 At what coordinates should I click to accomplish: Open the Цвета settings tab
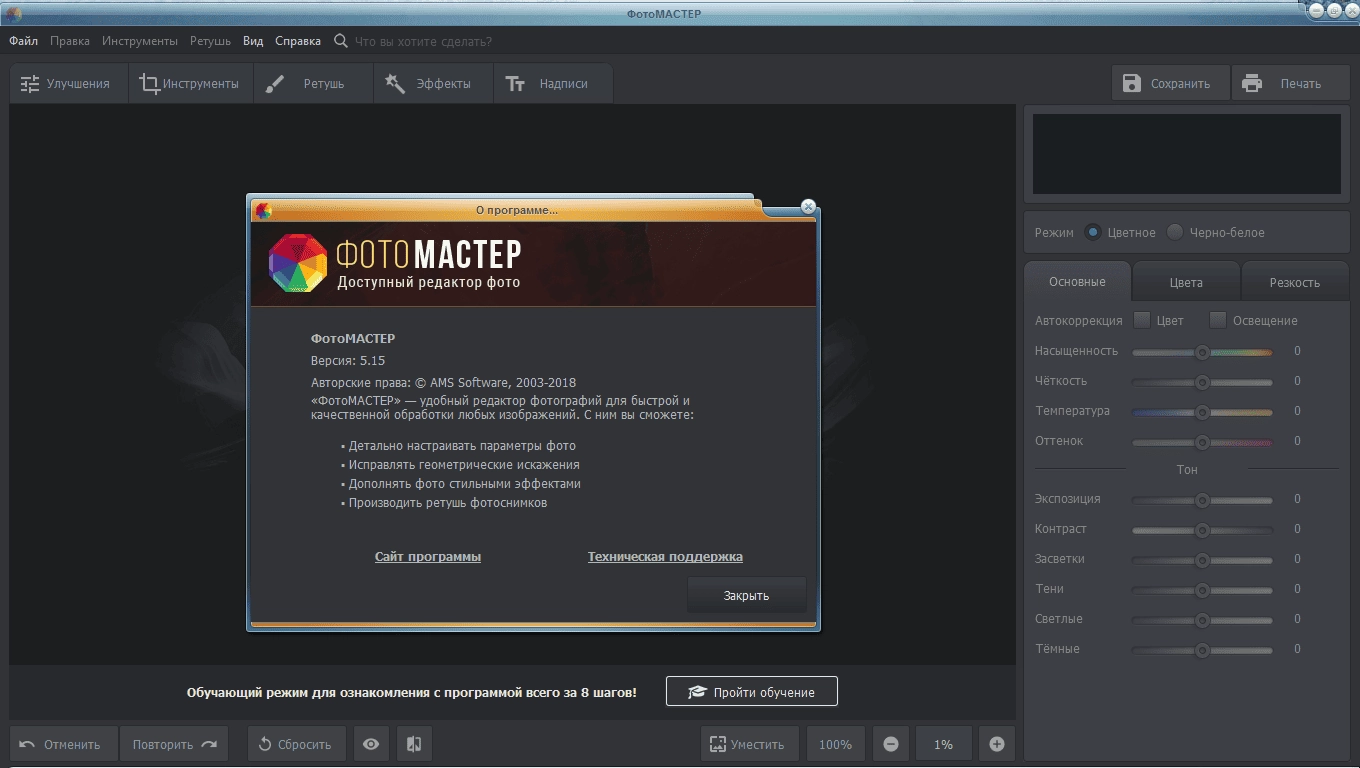tap(1186, 283)
